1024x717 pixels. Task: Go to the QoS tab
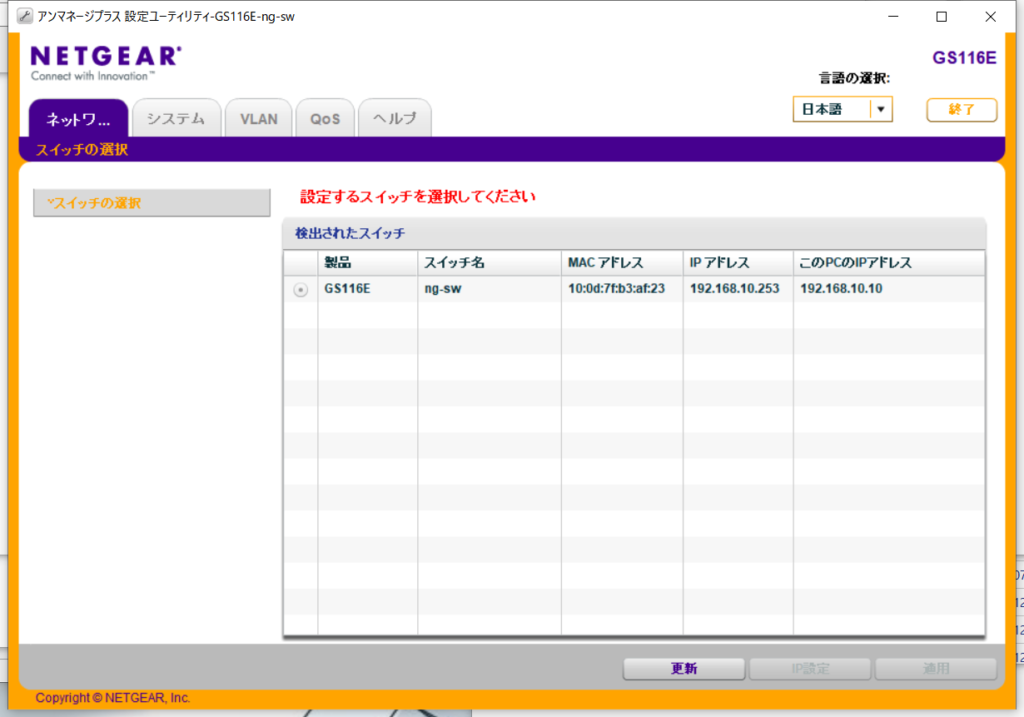[325, 118]
